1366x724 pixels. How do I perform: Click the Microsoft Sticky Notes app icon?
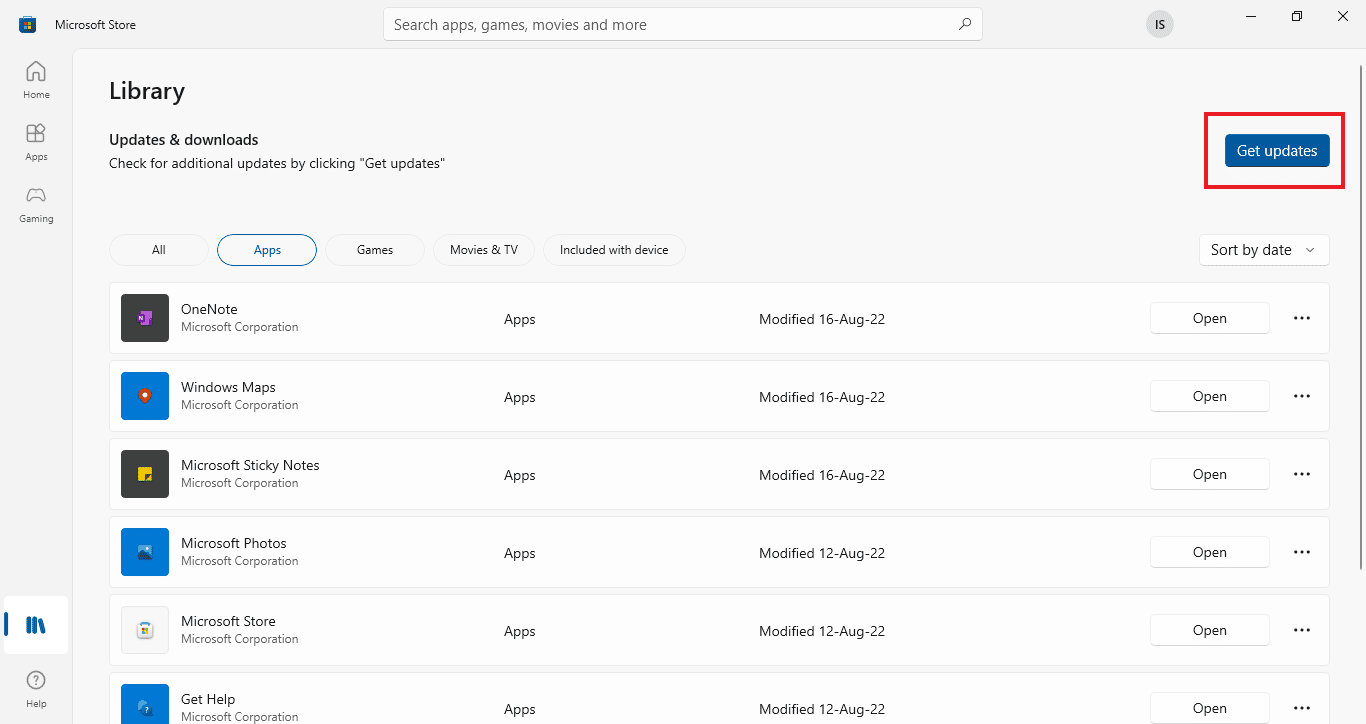tap(144, 473)
